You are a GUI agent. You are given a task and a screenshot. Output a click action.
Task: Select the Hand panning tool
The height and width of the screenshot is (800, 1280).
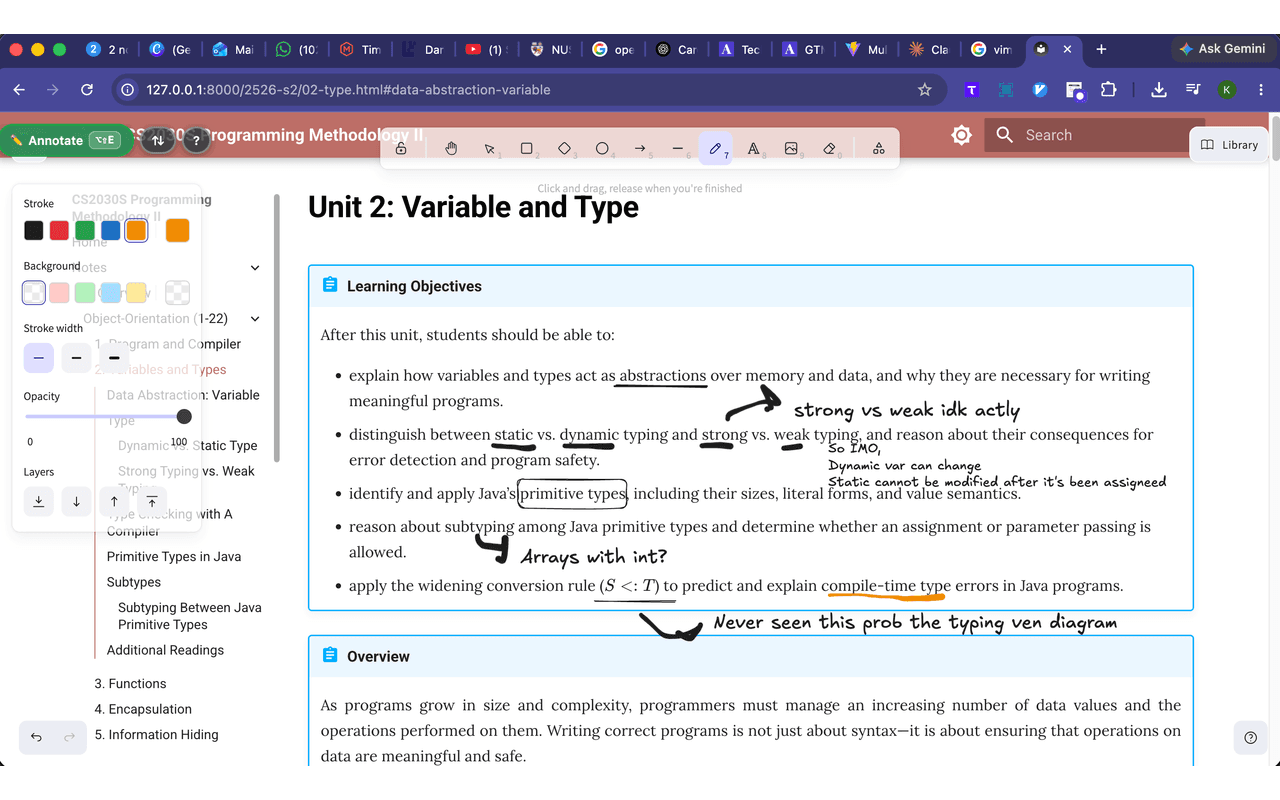[451, 149]
